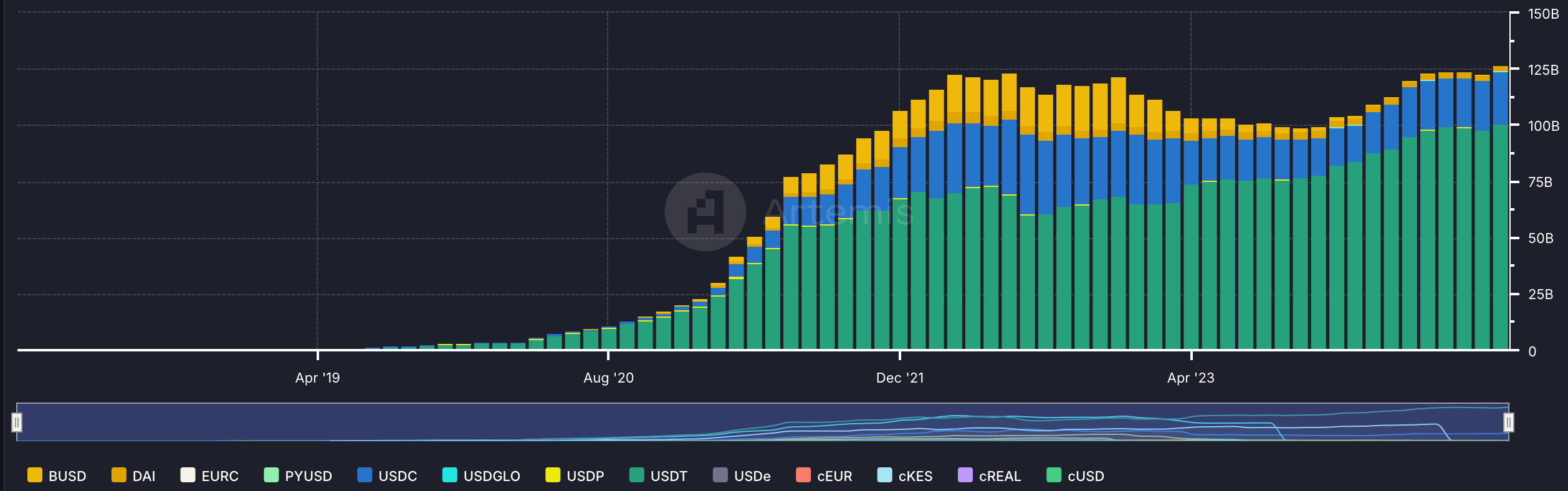
Task: Toggle cUSD series visibility
Action: click(x=1075, y=475)
